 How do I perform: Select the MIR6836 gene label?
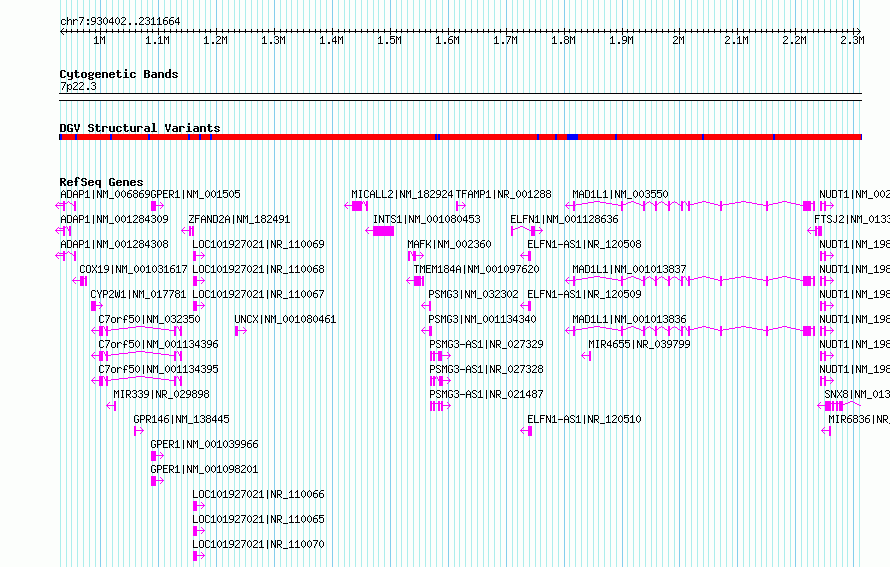pyautogui.click(x=859, y=419)
